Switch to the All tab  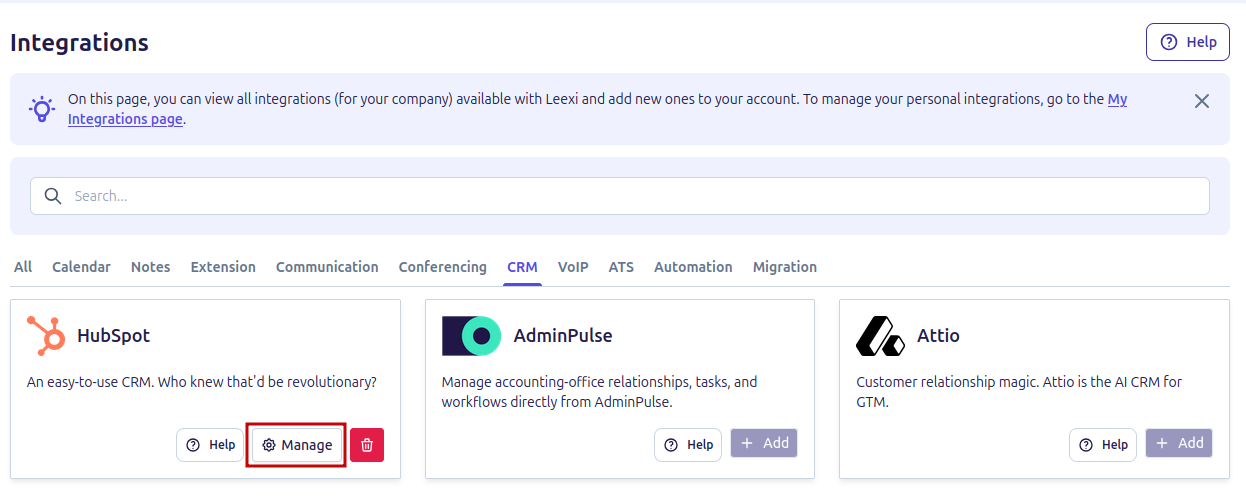23,267
